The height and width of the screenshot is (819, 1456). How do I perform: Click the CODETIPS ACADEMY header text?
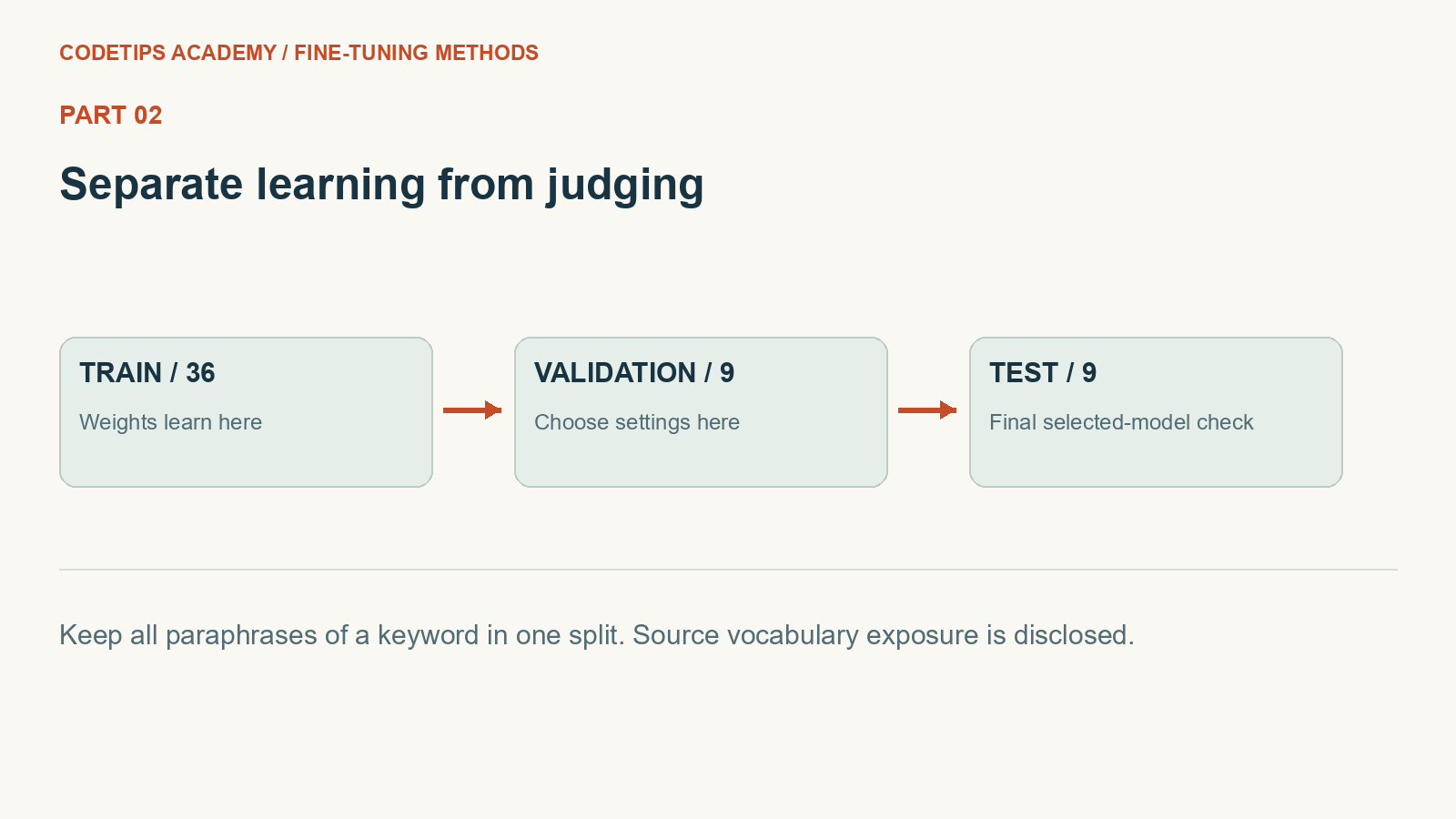pos(168,53)
